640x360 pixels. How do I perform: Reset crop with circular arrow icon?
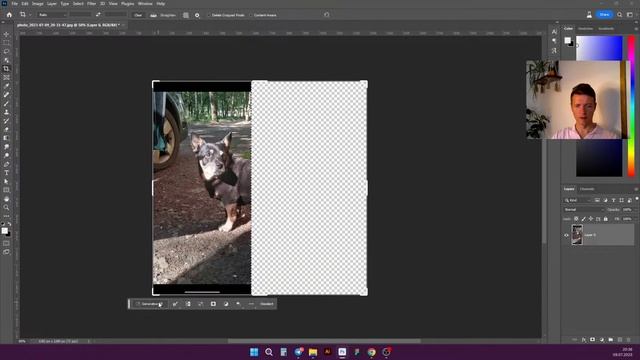[327, 15]
